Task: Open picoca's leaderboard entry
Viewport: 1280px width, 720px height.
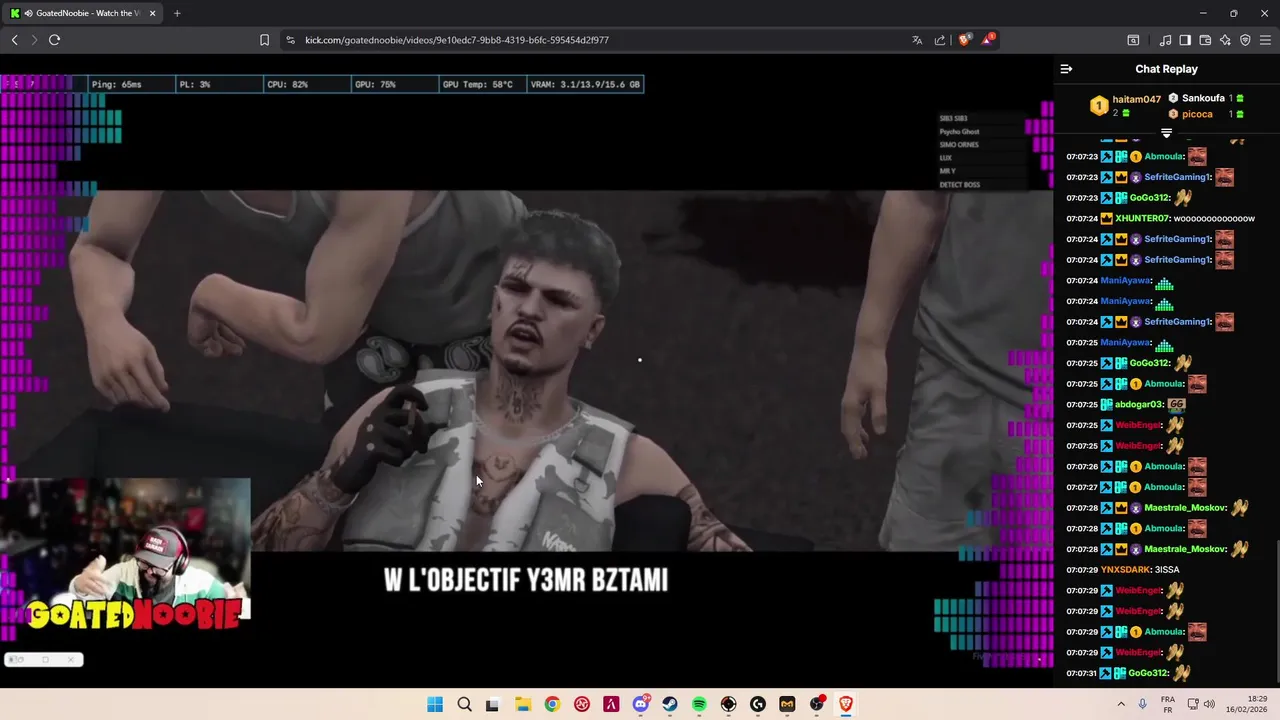Action: (x=1197, y=114)
